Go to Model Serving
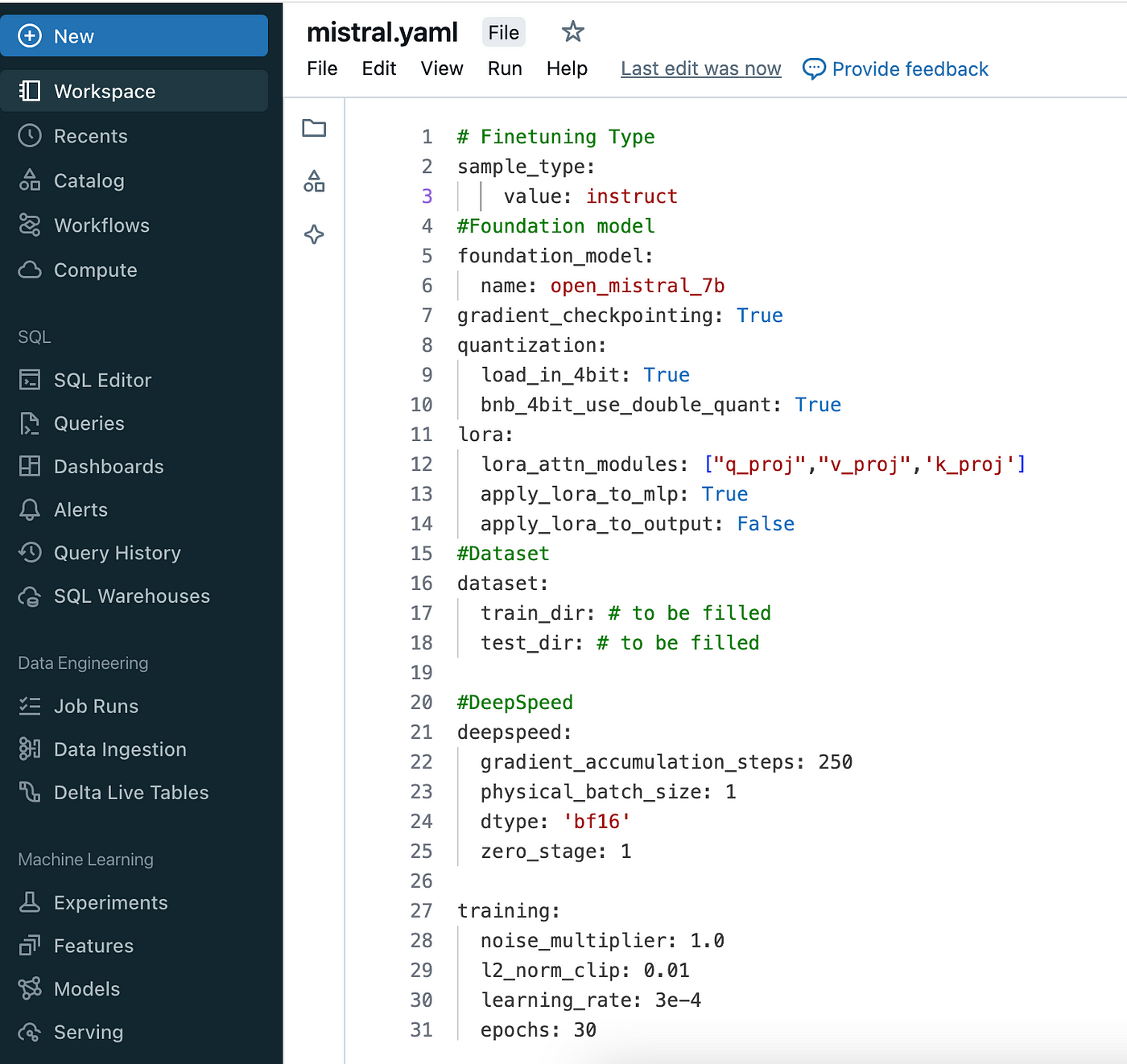 tap(88, 1033)
